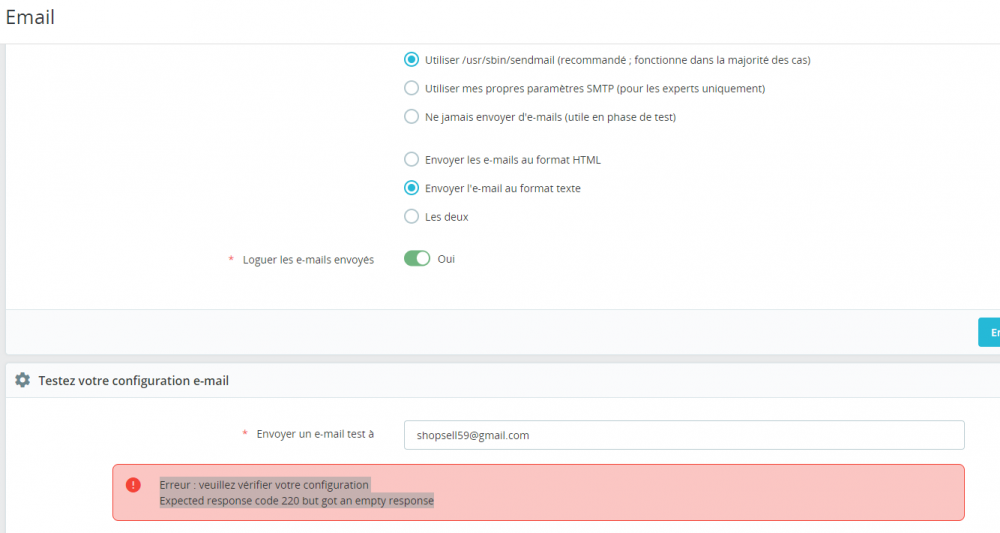Click the gear icon beside Testez votre configuration
Screen dimensions: 1000x533
(22, 381)
